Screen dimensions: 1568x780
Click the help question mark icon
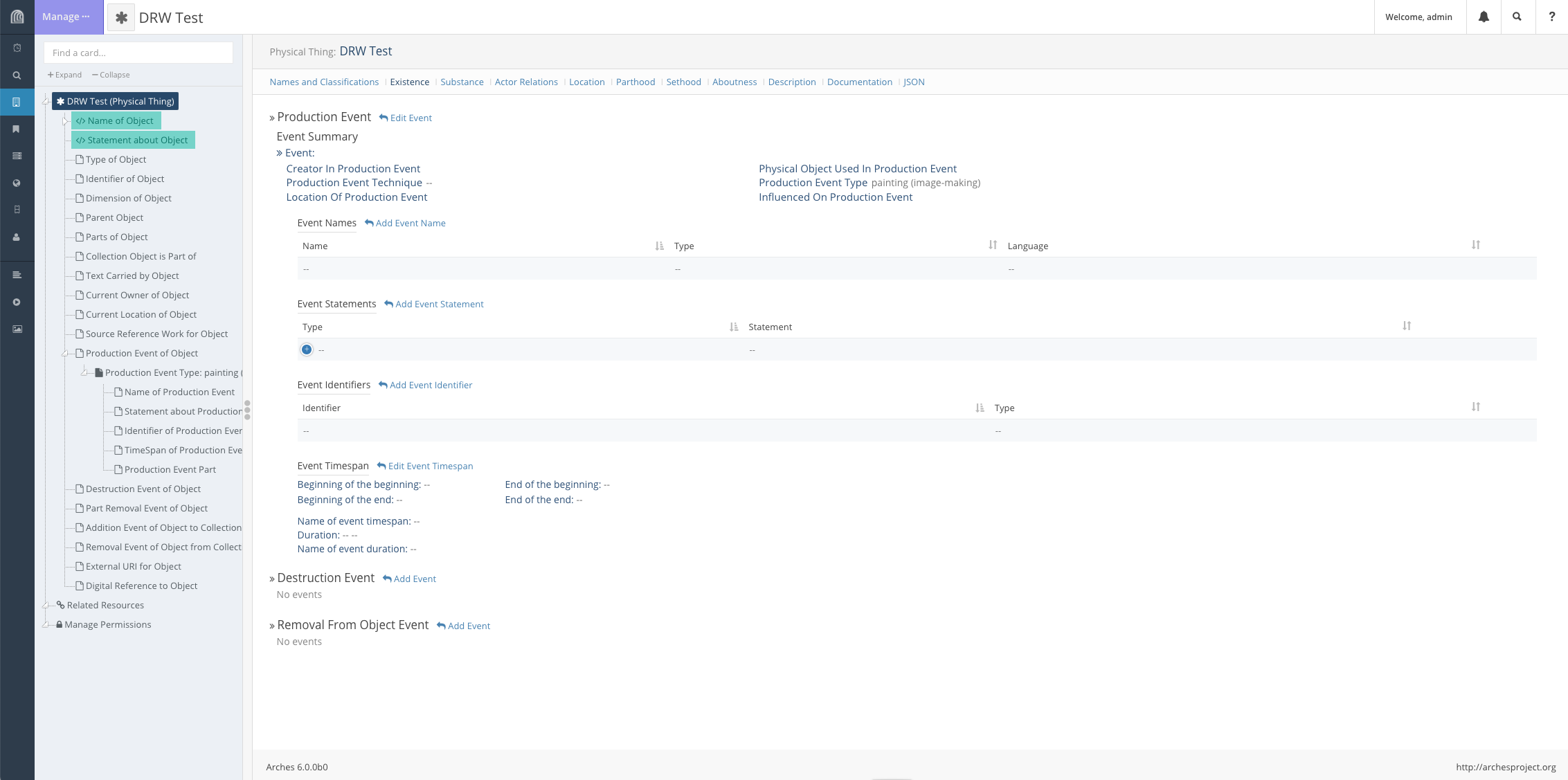tap(1551, 16)
